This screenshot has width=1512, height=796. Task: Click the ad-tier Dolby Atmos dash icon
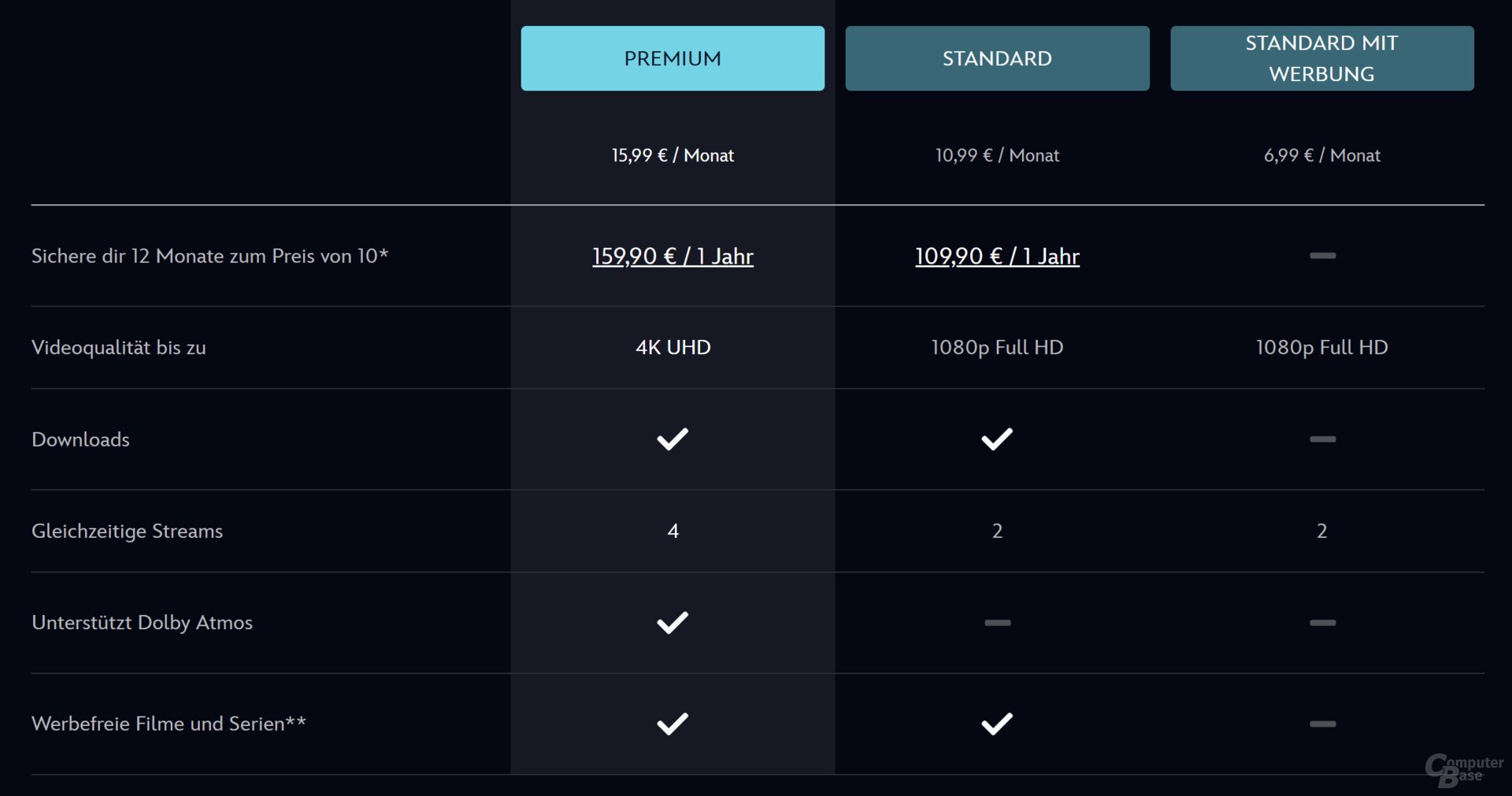pos(1322,623)
